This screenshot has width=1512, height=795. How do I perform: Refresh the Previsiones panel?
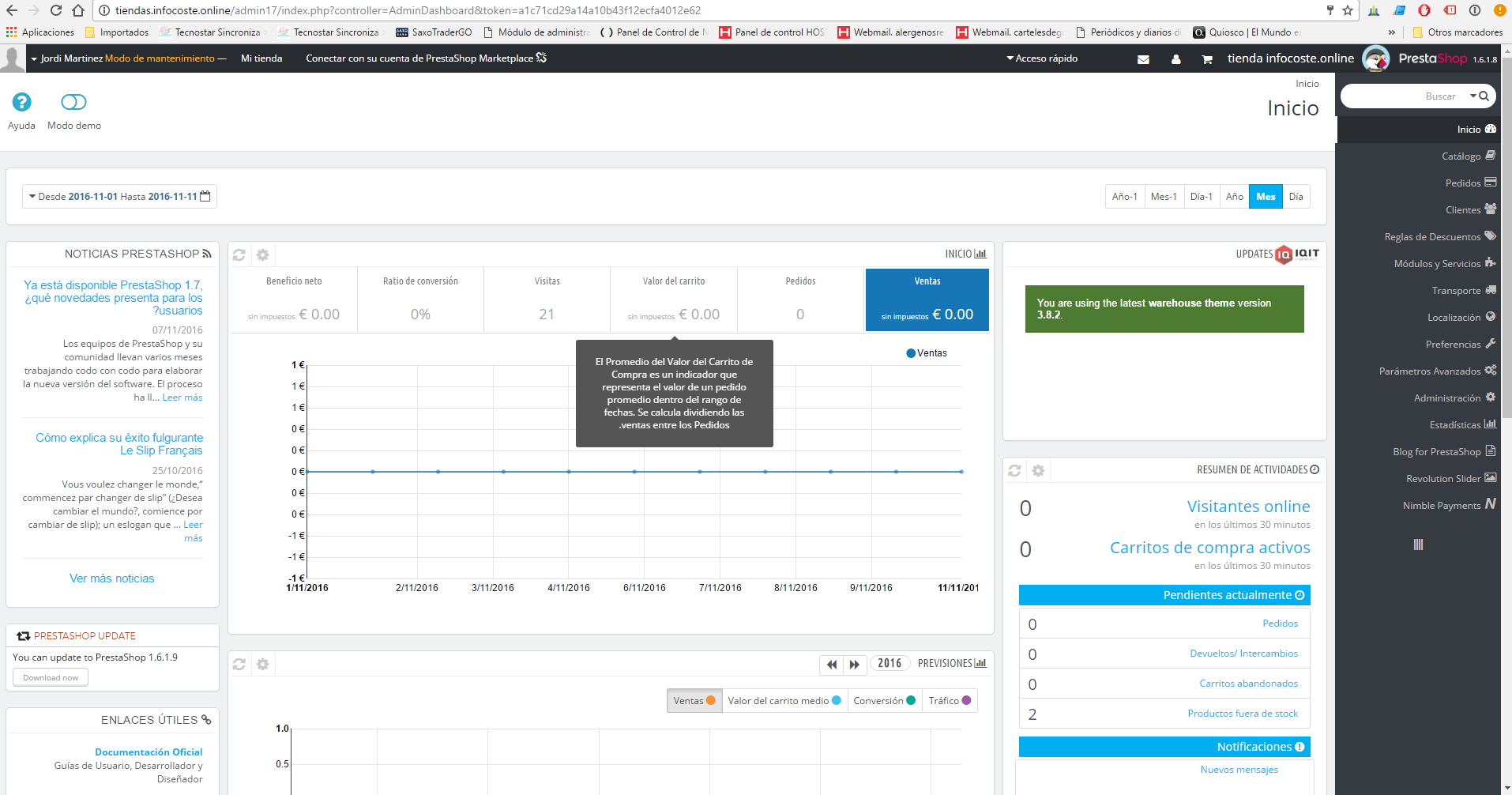pyautogui.click(x=239, y=664)
